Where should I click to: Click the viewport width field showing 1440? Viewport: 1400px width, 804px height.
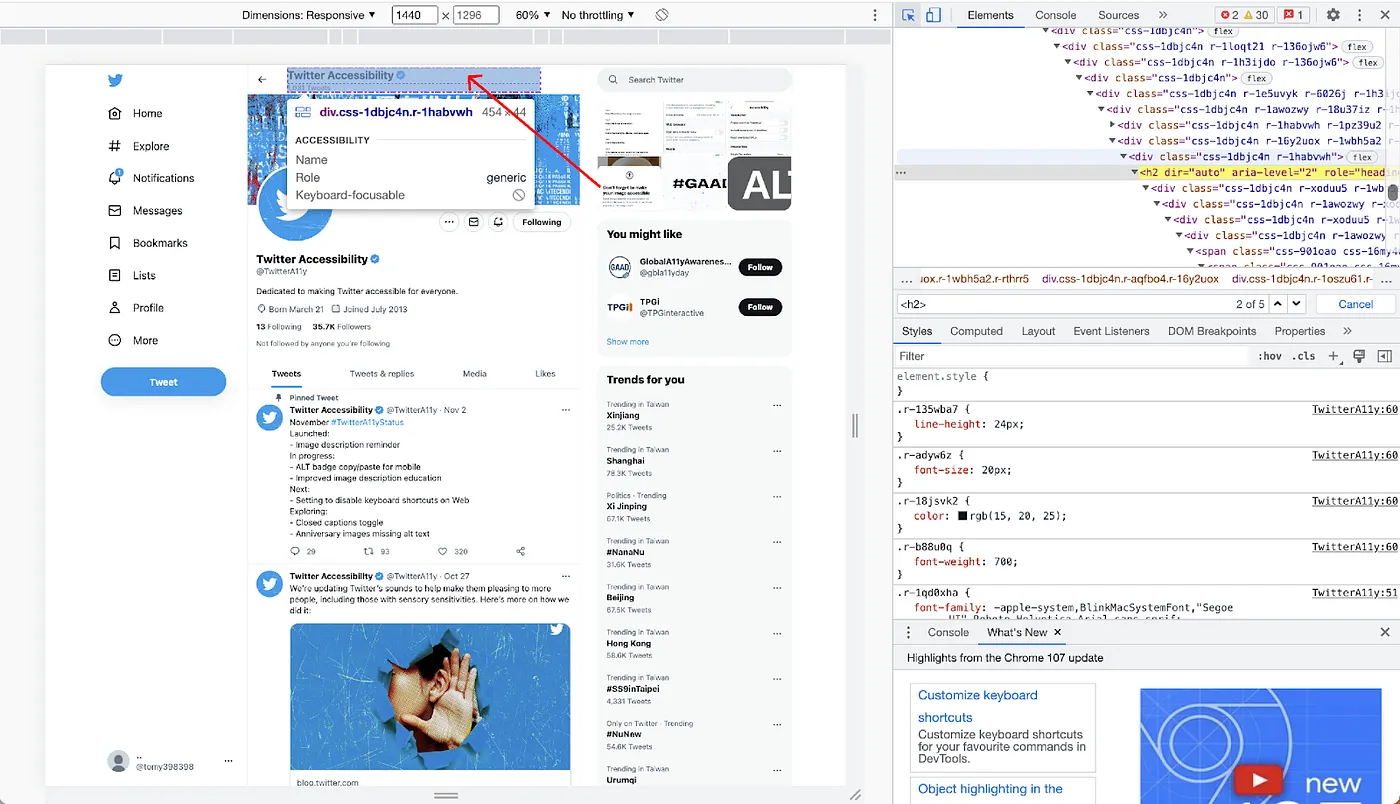(x=415, y=15)
